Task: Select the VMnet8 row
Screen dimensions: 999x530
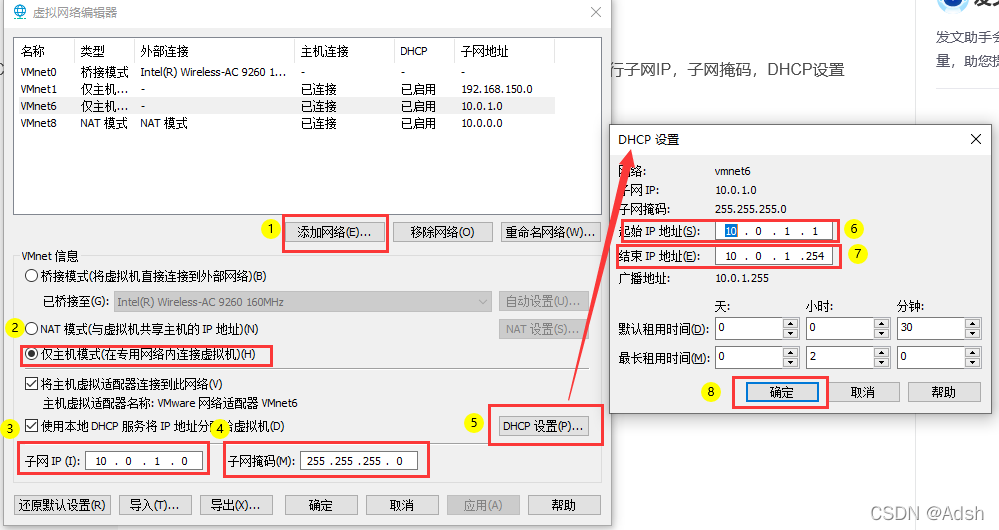Action: 284,123
